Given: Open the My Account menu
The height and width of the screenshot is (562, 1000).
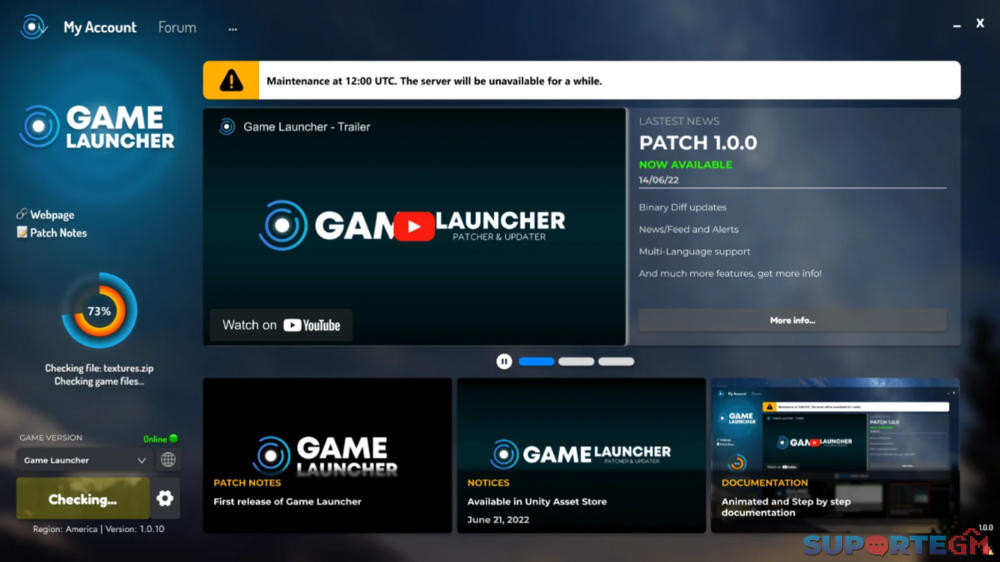Looking at the screenshot, I should pos(100,28).
